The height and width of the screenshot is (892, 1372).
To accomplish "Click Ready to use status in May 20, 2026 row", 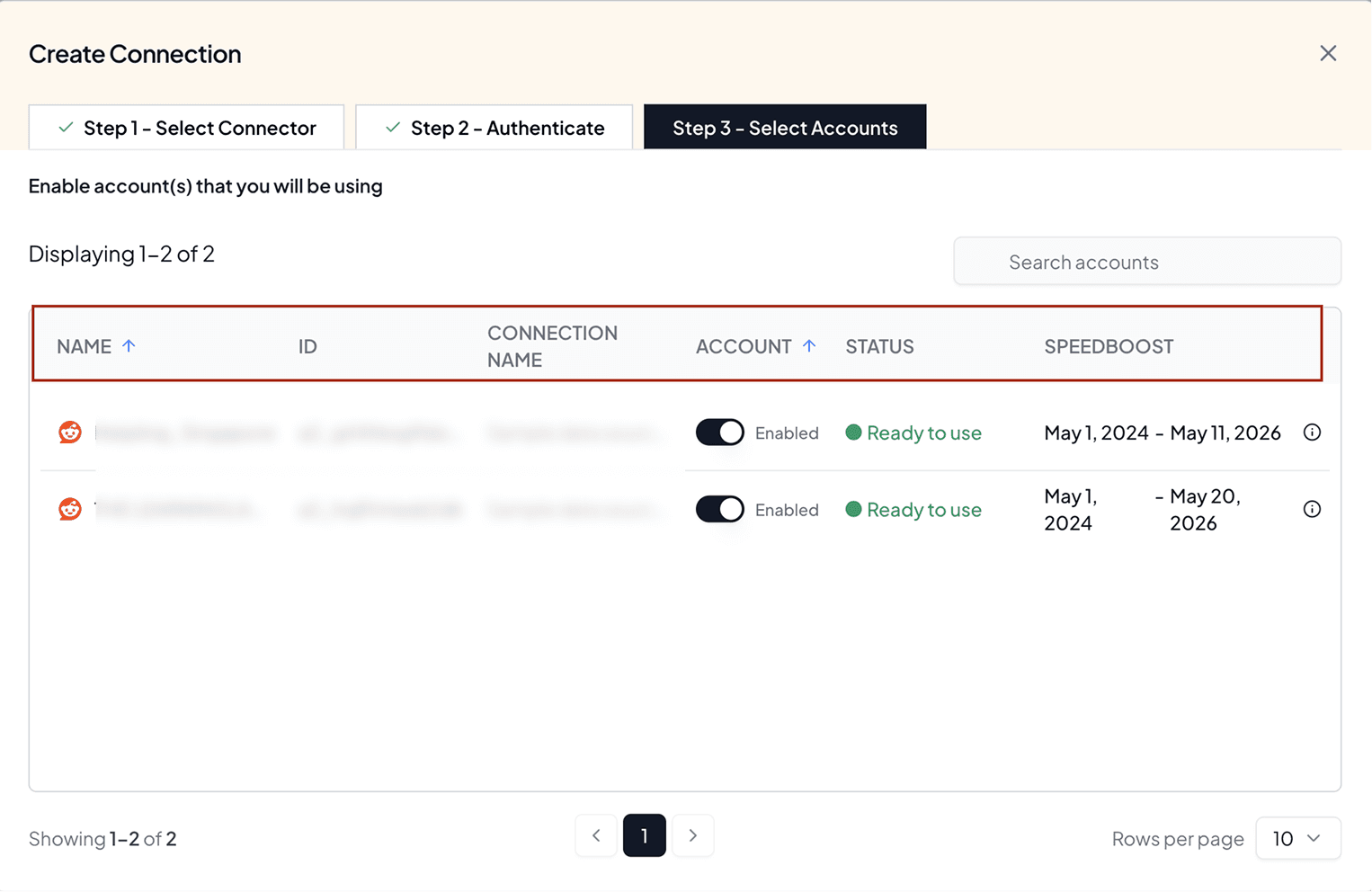I will pos(913,509).
